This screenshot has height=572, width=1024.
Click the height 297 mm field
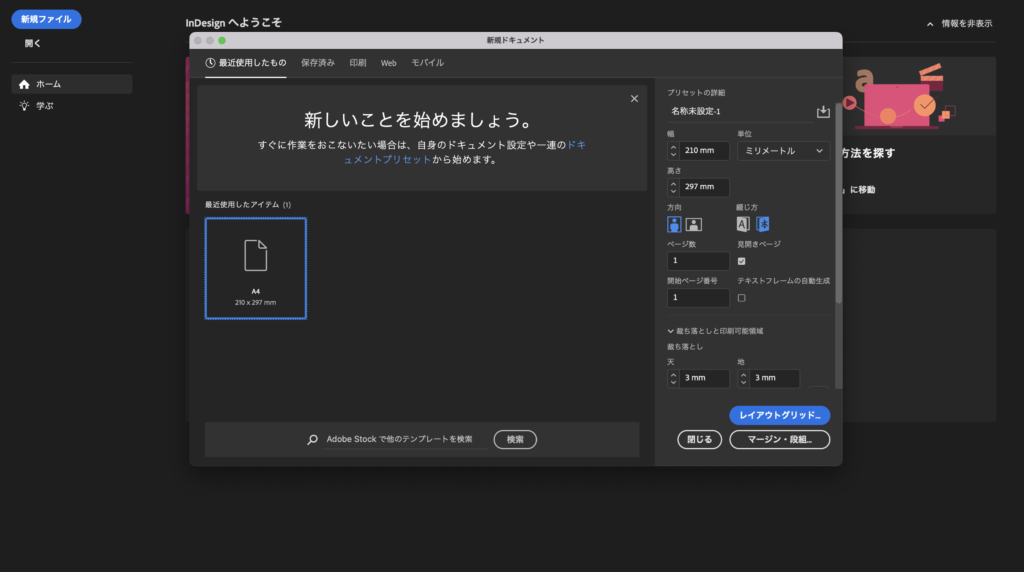point(704,187)
